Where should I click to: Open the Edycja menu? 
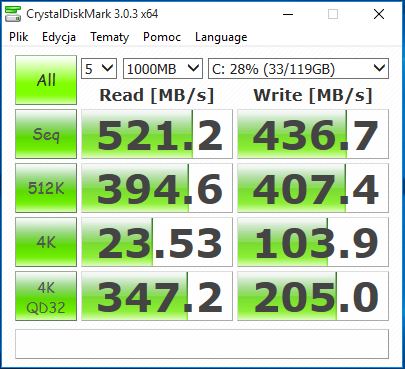[x=59, y=37]
